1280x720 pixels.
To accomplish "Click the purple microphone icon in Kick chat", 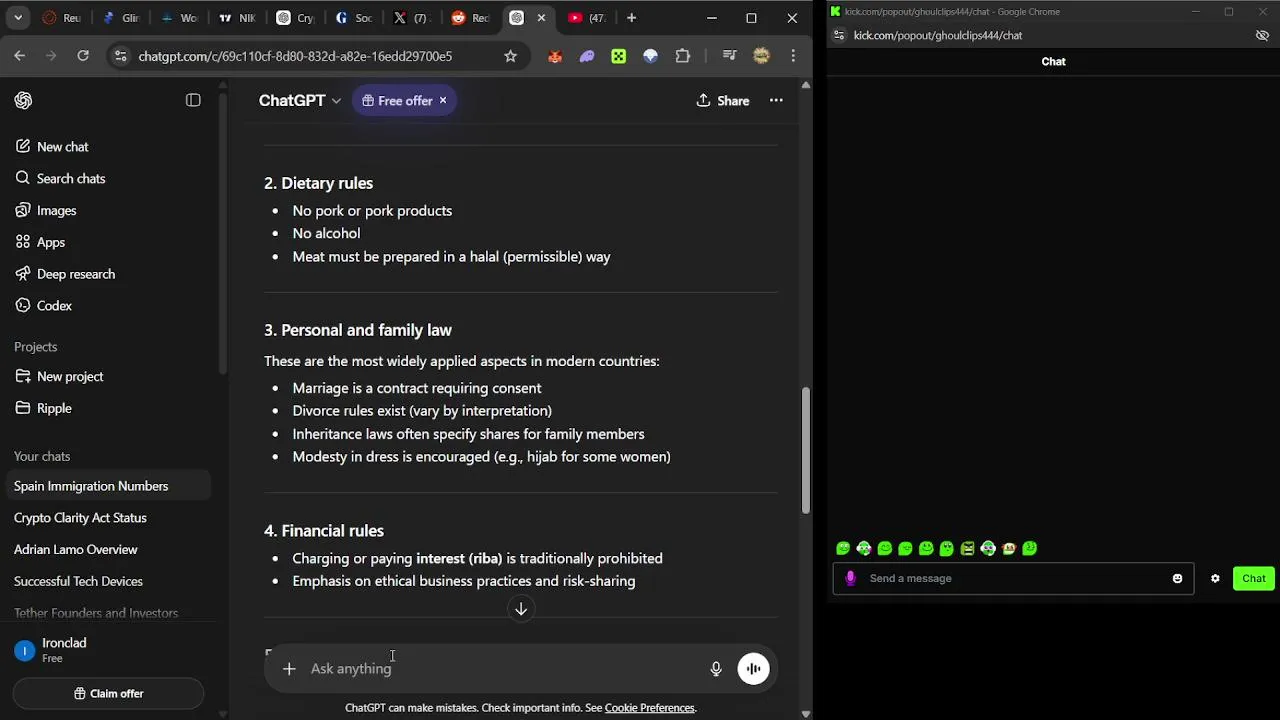I will tap(851, 579).
